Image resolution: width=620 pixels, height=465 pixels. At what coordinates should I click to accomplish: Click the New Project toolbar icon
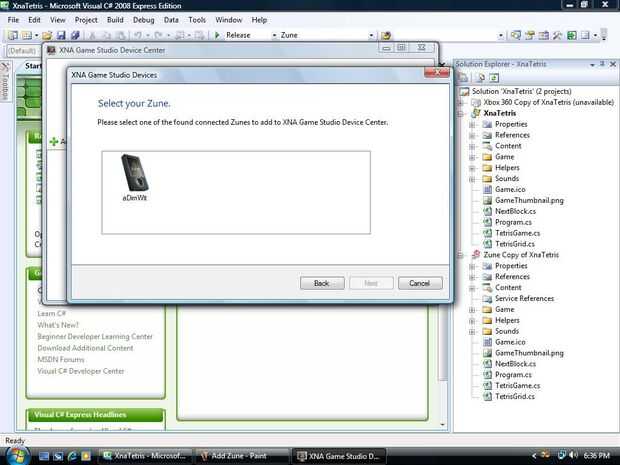click(13, 35)
